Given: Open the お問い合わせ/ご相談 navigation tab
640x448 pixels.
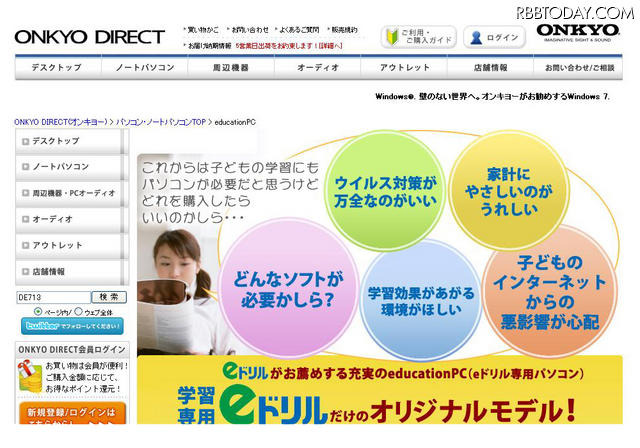Looking at the screenshot, I should point(579,67).
